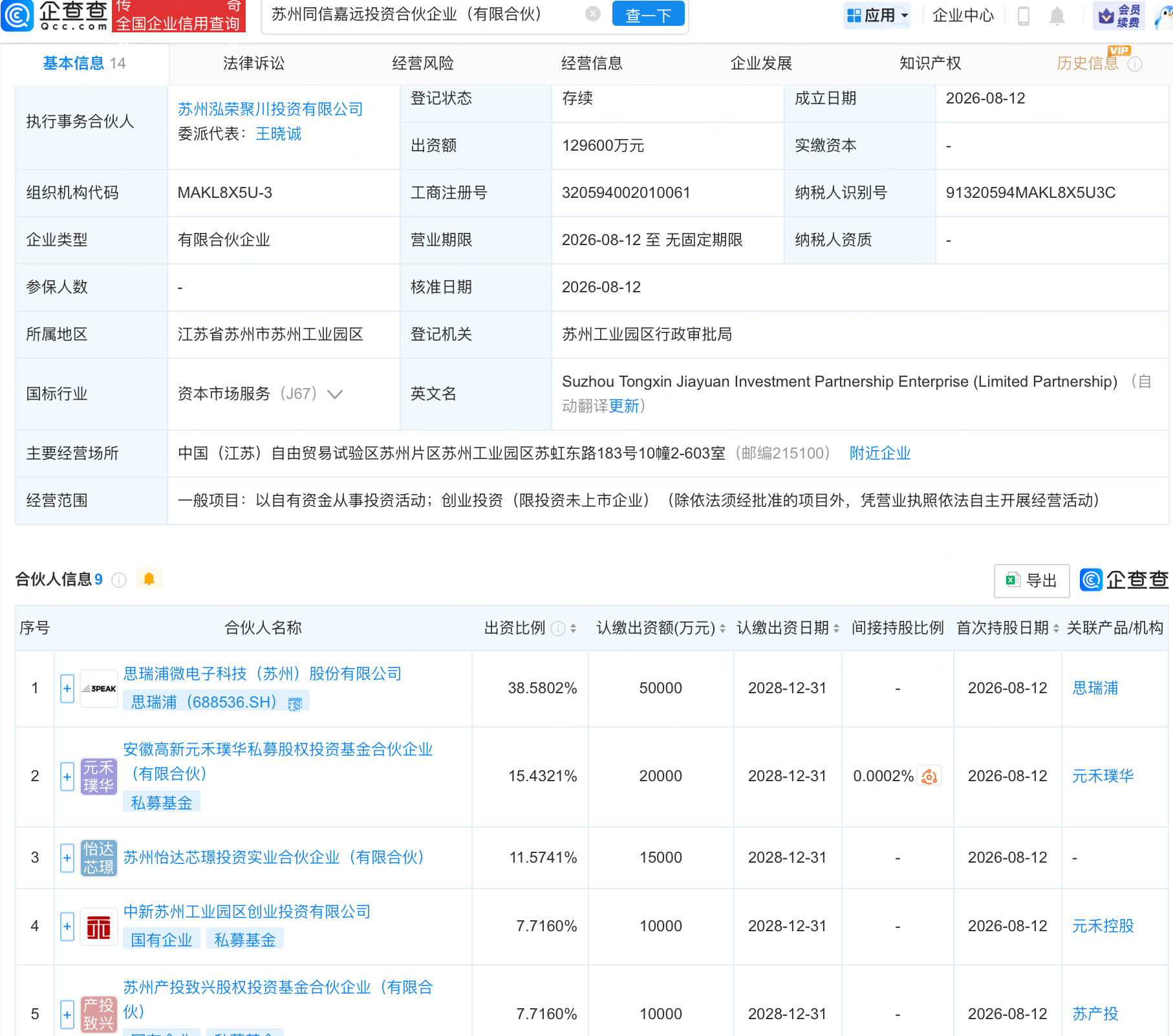
Task: Select the 企业发展 tab
Action: (x=761, y=63)
